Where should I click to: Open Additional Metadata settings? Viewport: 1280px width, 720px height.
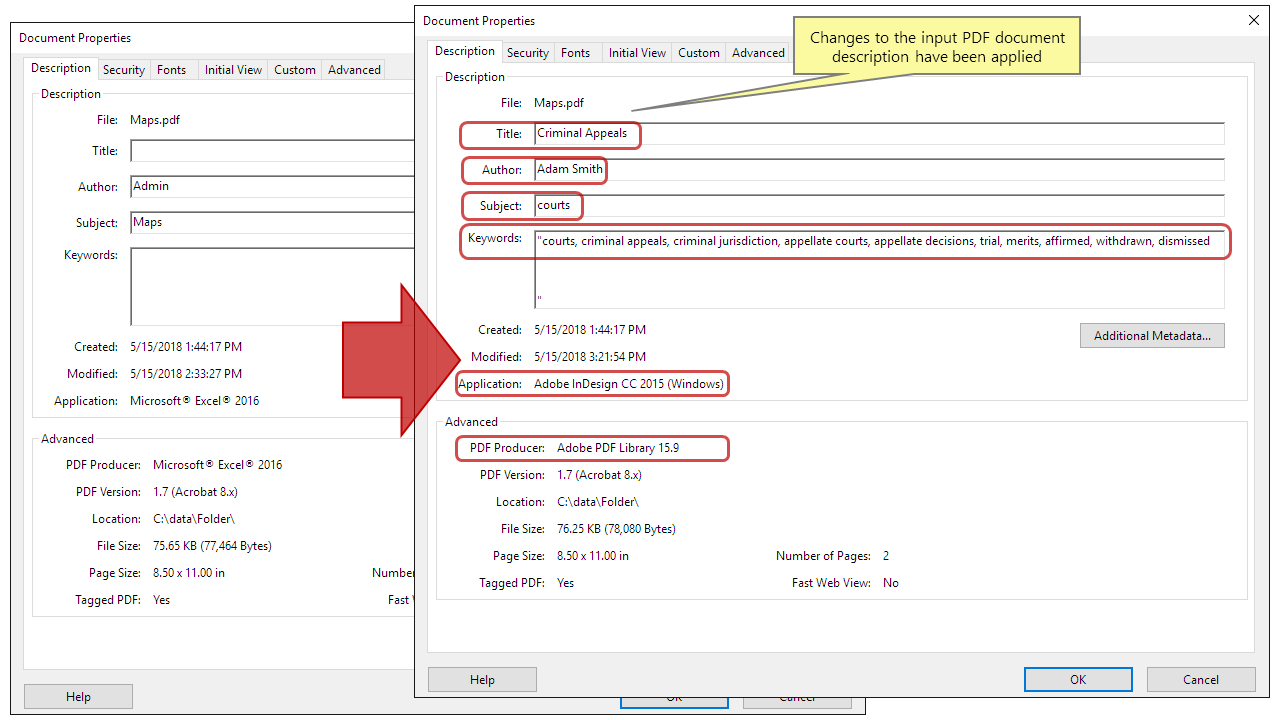1151,335
